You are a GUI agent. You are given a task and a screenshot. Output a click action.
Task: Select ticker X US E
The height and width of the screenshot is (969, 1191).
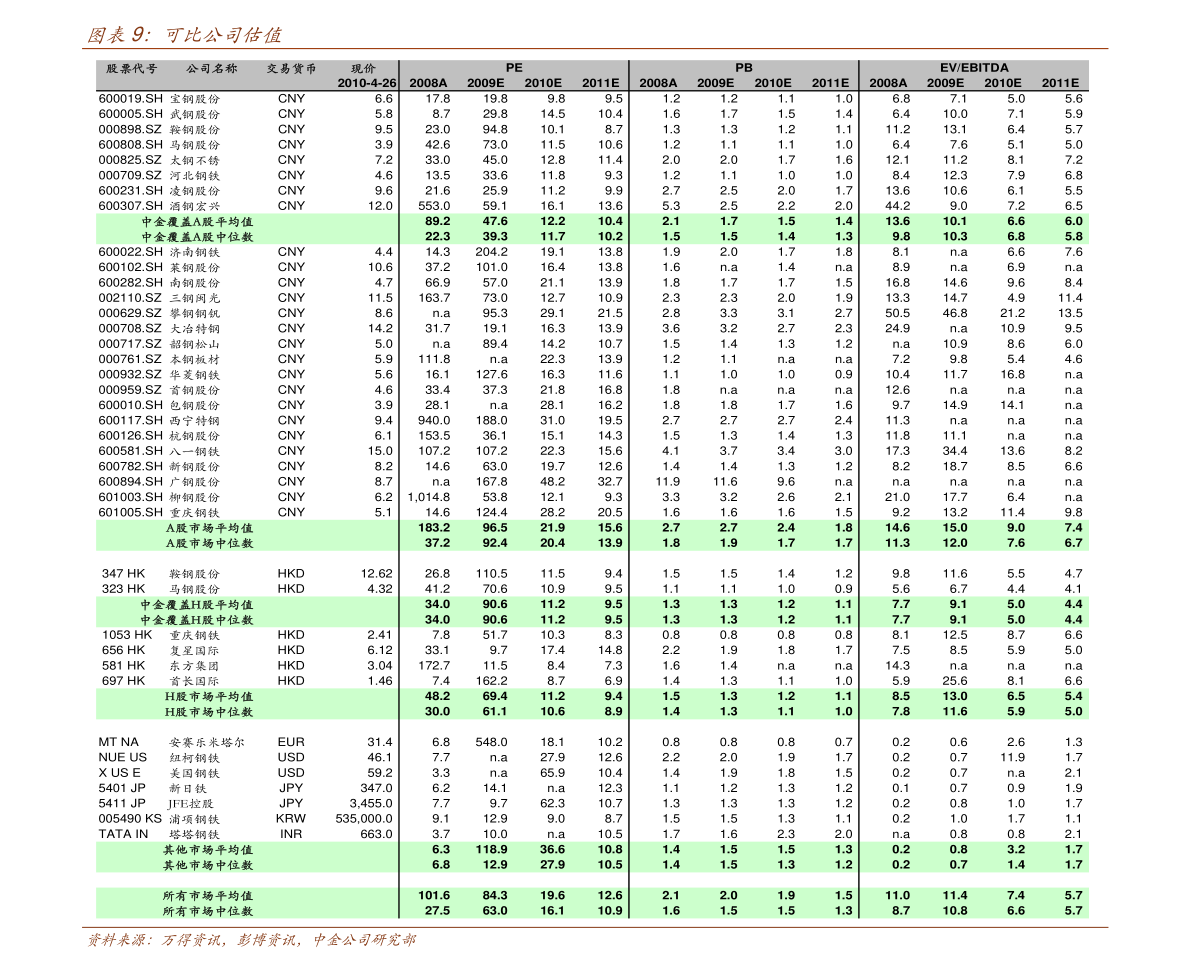point(119,772)
